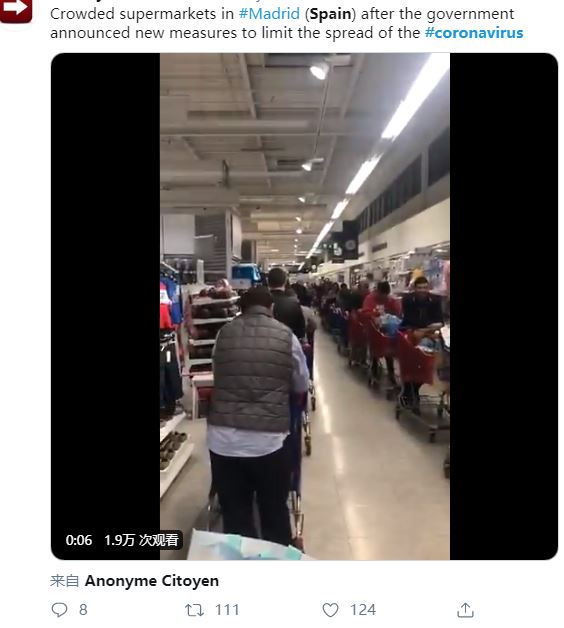This screenshot has height=628, width=564.
Task: Click the reply speech bubble icon
Action: point(59,610)
